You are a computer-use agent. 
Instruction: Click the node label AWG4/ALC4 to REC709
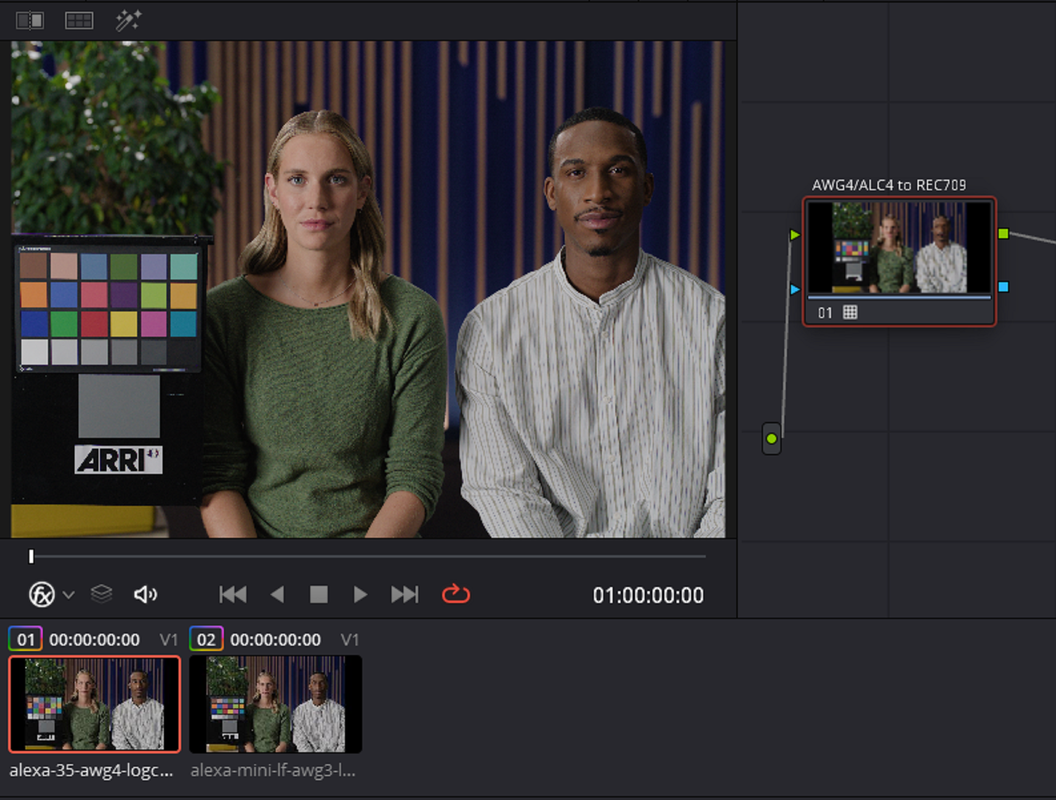[889, 185]
